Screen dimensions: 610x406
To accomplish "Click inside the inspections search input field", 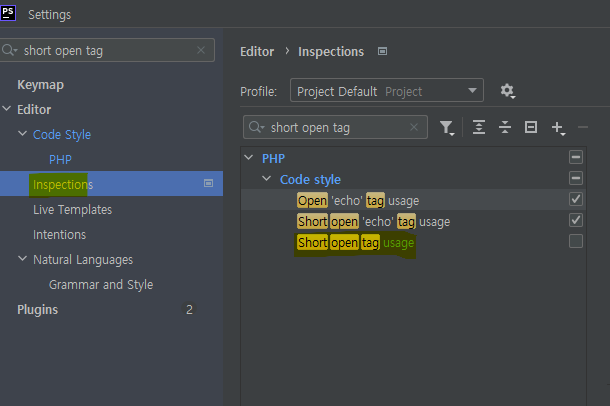I will point(335,127).
